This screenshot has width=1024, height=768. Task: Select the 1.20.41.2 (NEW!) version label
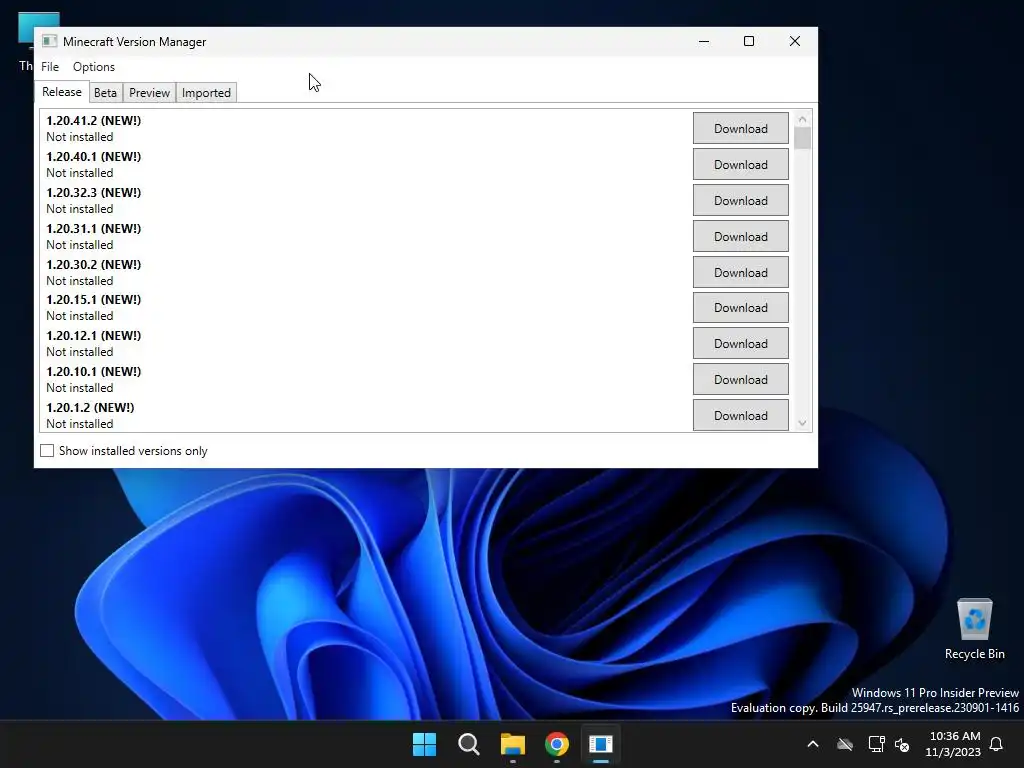click(93, 120)
